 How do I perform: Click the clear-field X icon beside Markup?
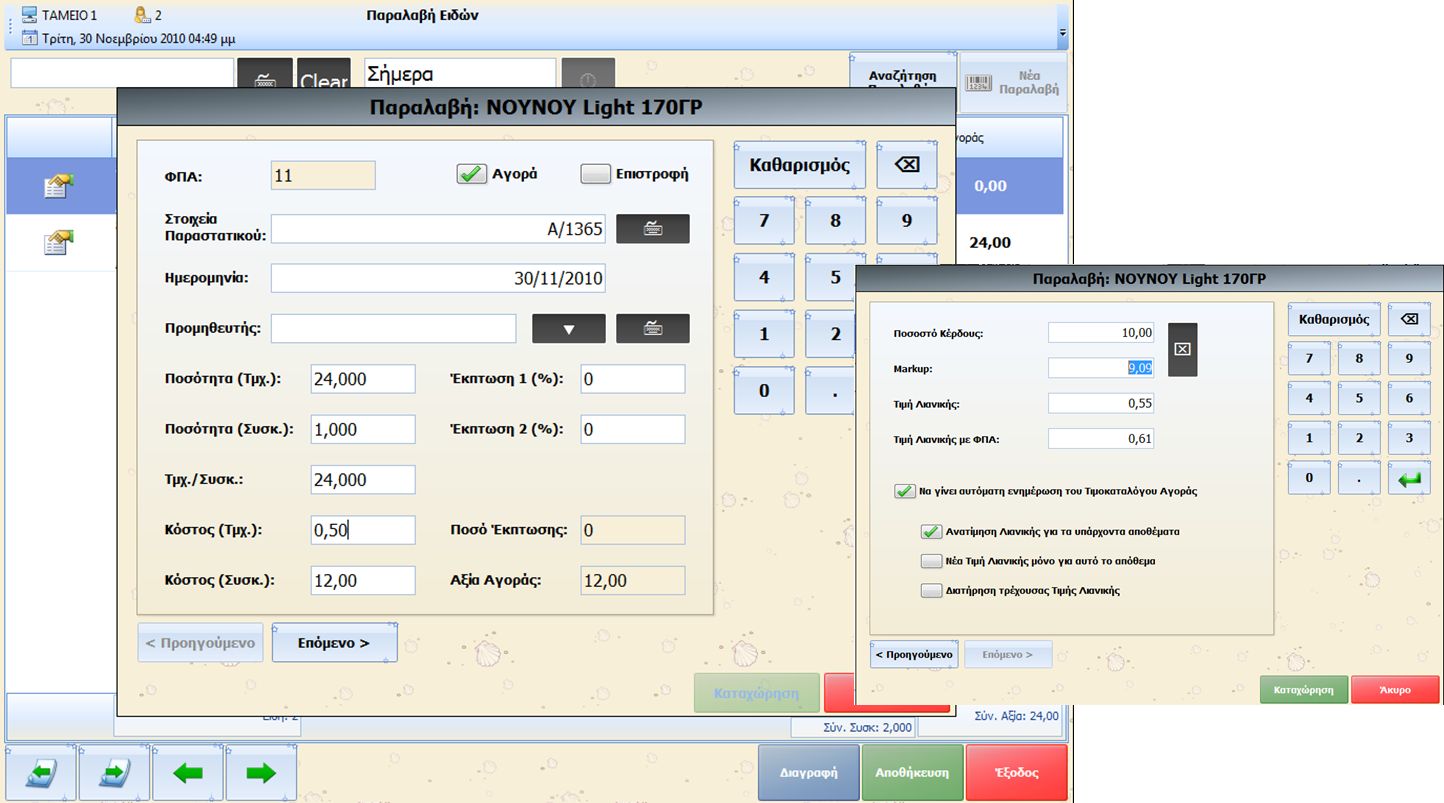[x=1182, y=349]
